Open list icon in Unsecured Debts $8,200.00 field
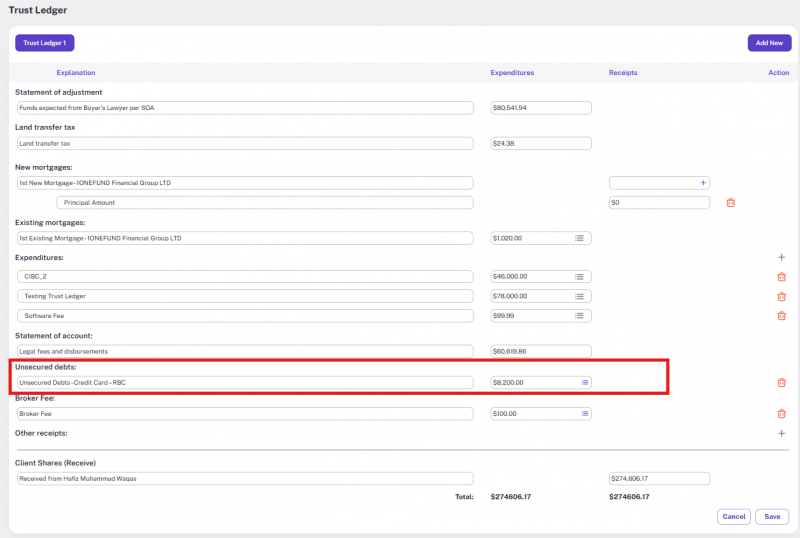The height and width of the screenshot is (538, 800). 585,383
